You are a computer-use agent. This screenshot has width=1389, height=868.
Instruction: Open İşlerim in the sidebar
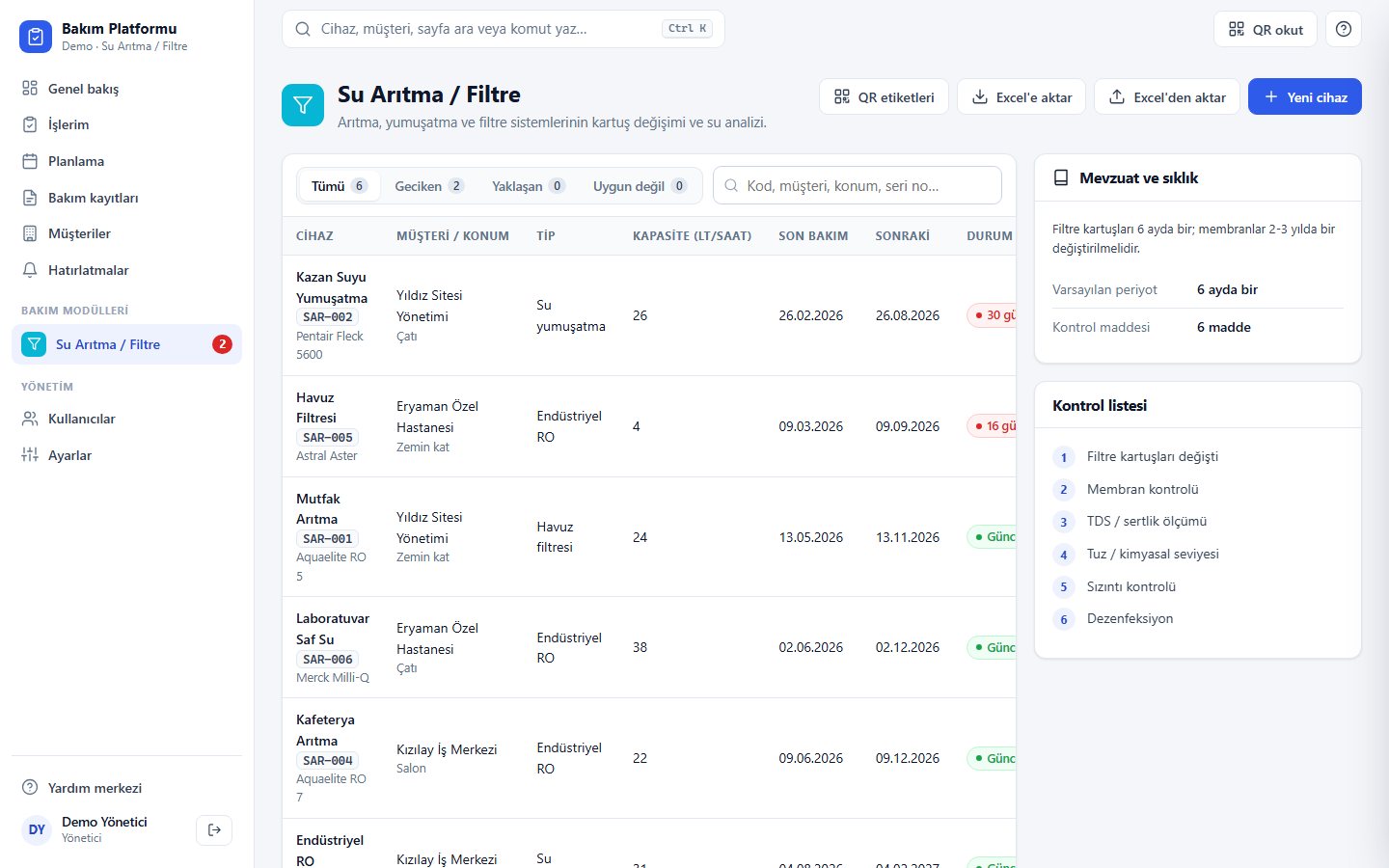click(126, 124)
